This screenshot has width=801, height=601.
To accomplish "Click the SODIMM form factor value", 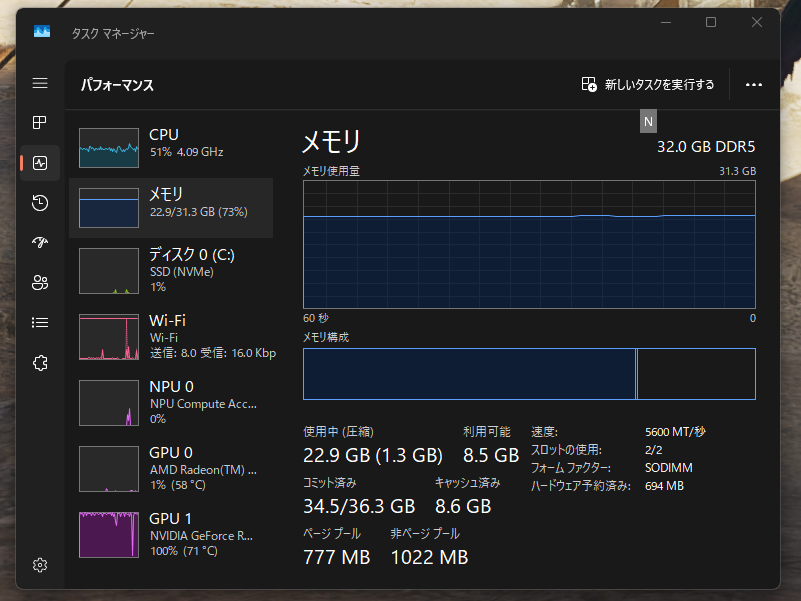I will point(669,468).
